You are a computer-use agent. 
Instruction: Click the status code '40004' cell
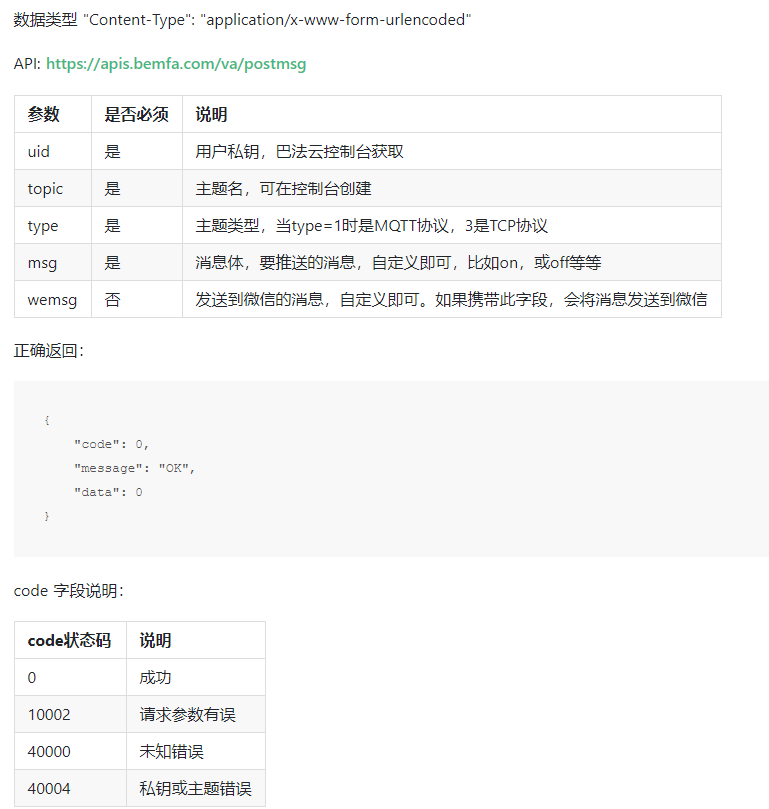tap(70, 788)
